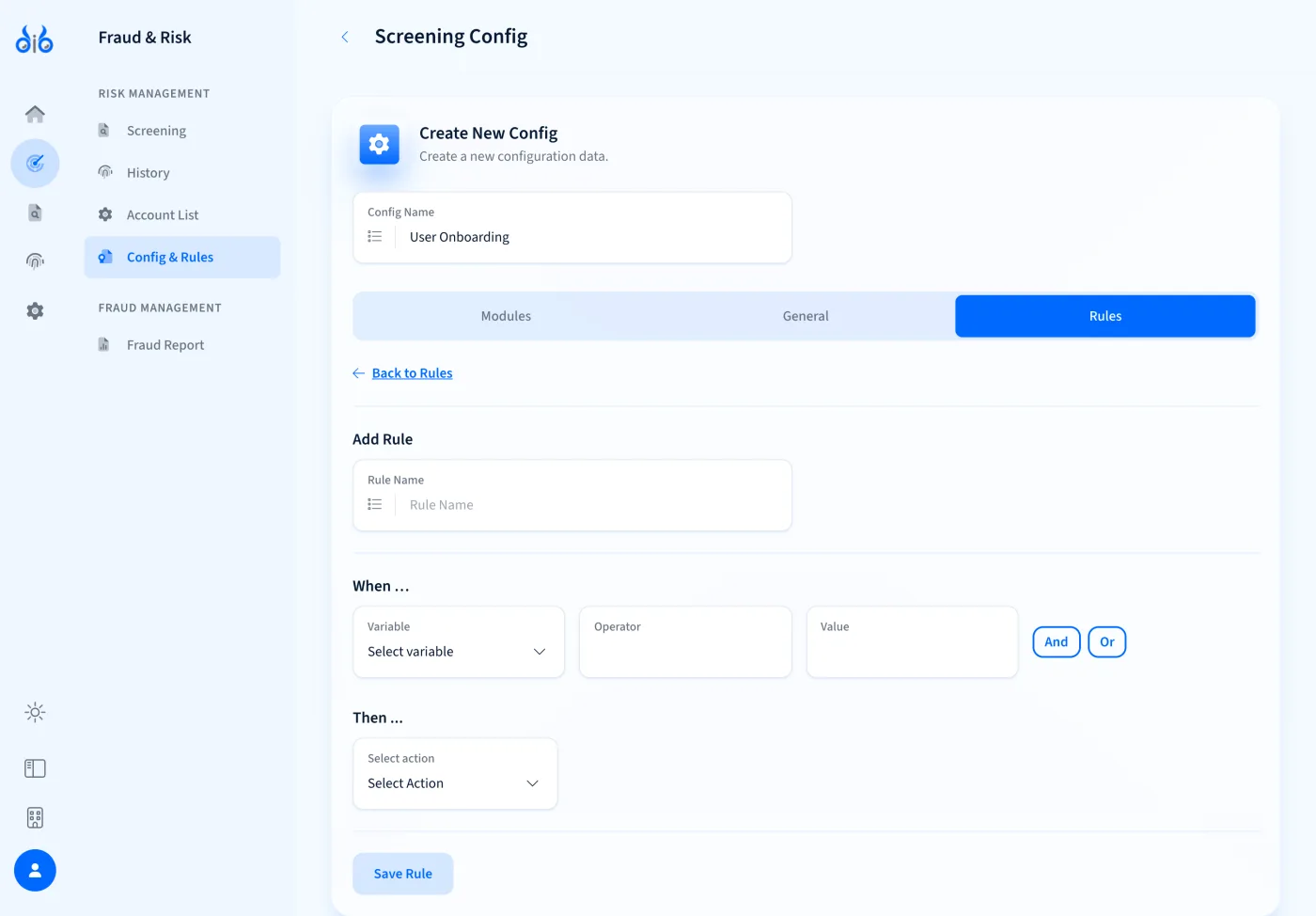The image size is (1316, 916).
Task: Click the Or condition button
Action: [1107, 642]
